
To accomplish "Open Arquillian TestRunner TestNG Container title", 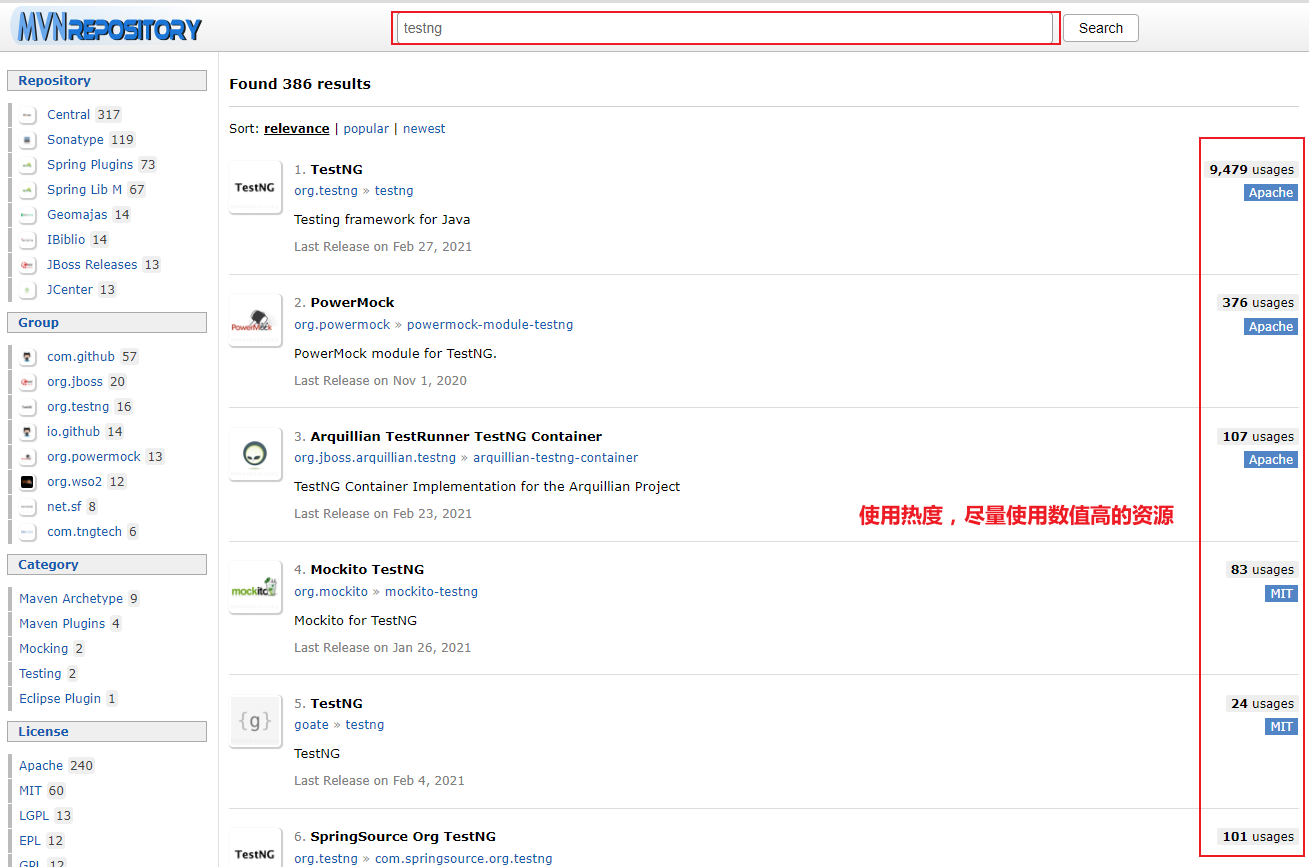I will tap(456, 437).
